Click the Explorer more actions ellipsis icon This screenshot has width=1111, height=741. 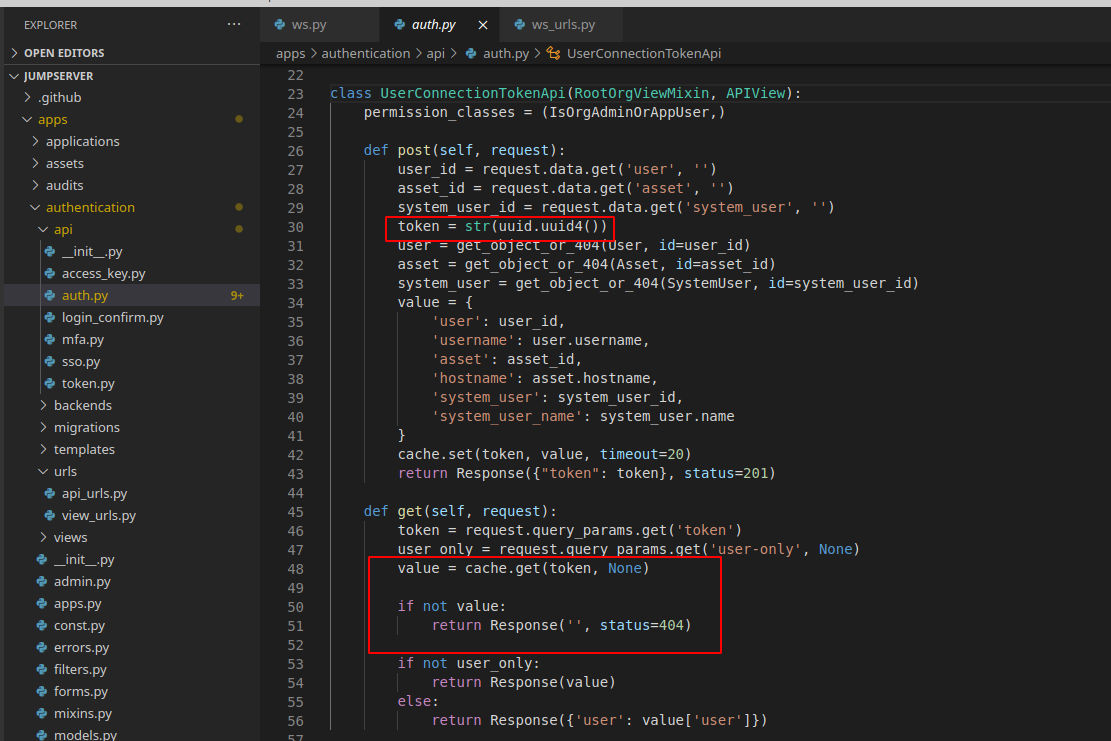click(234, 24)
